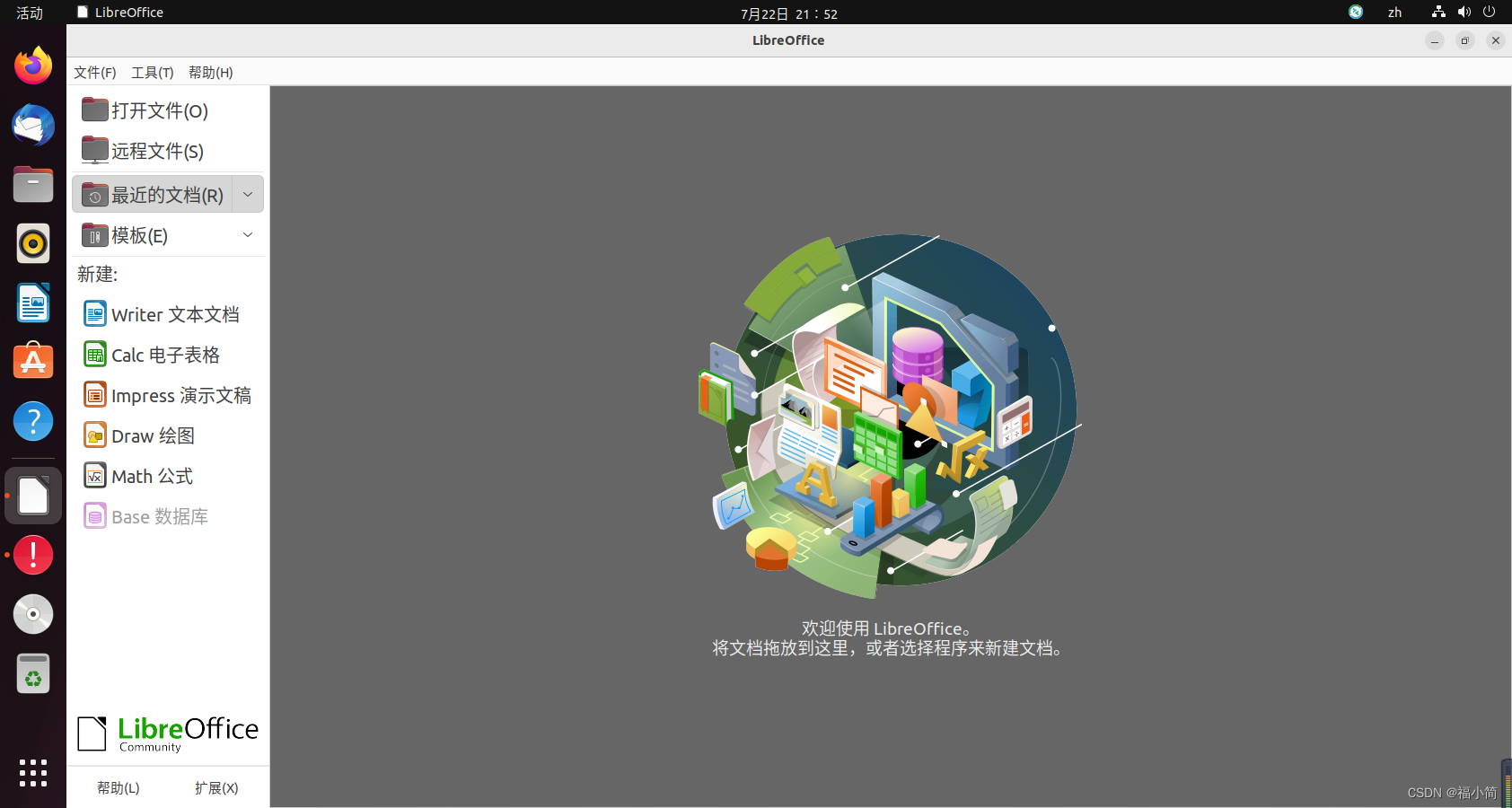Screen dimensions: 1512x808
Task: Expand the 最近的文档 dropdown arrow
Action: pos(247,194)
